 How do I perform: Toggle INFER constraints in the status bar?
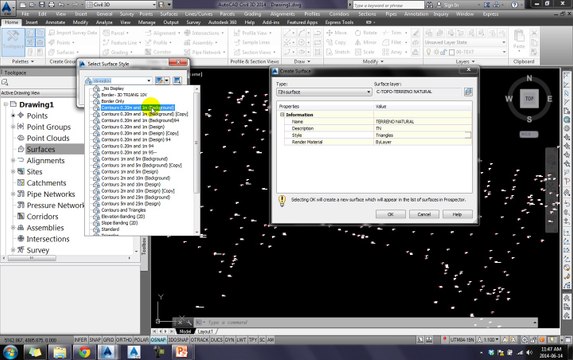[81, 340]
